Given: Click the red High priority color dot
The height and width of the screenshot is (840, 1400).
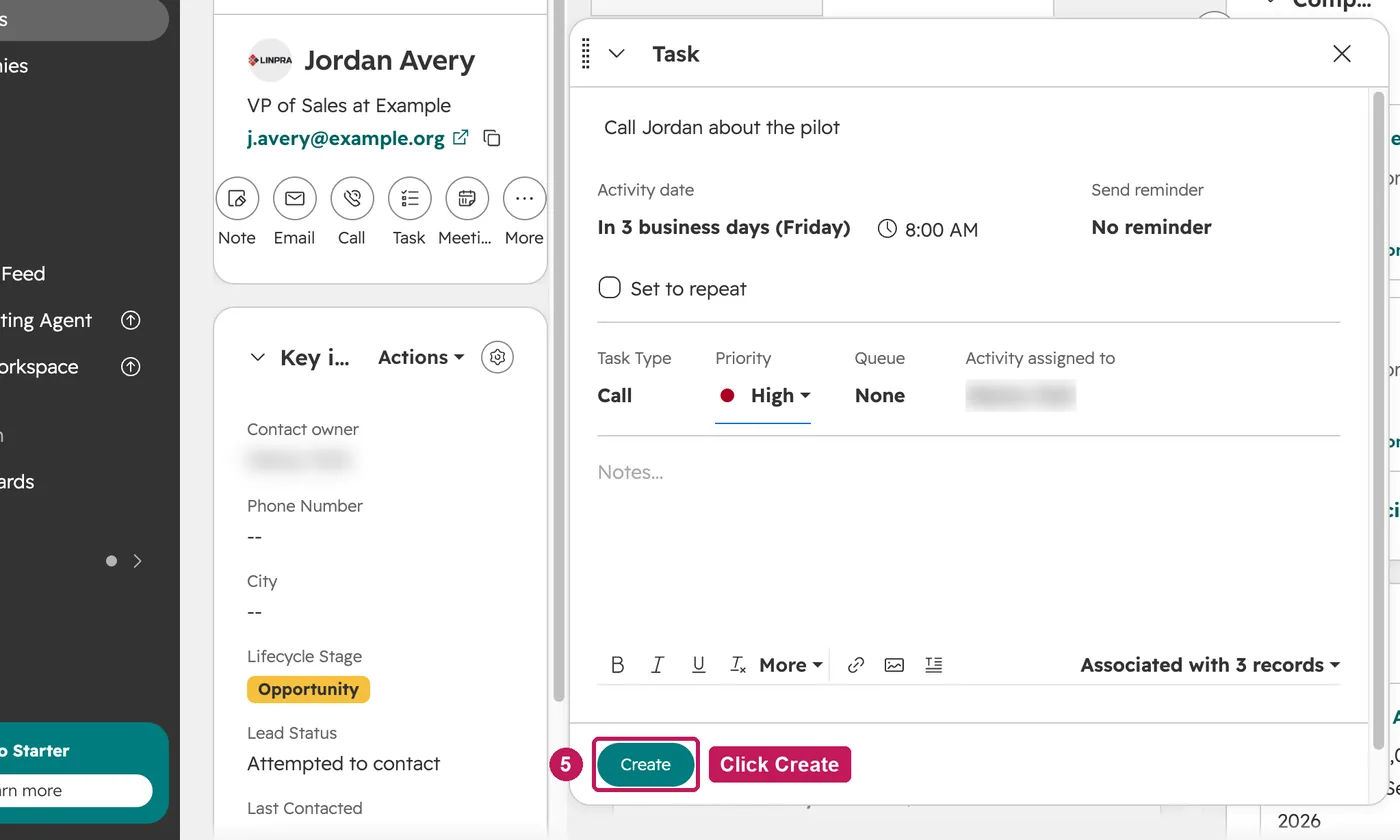Looking at the screenshot, I should (x=728, y=396).
